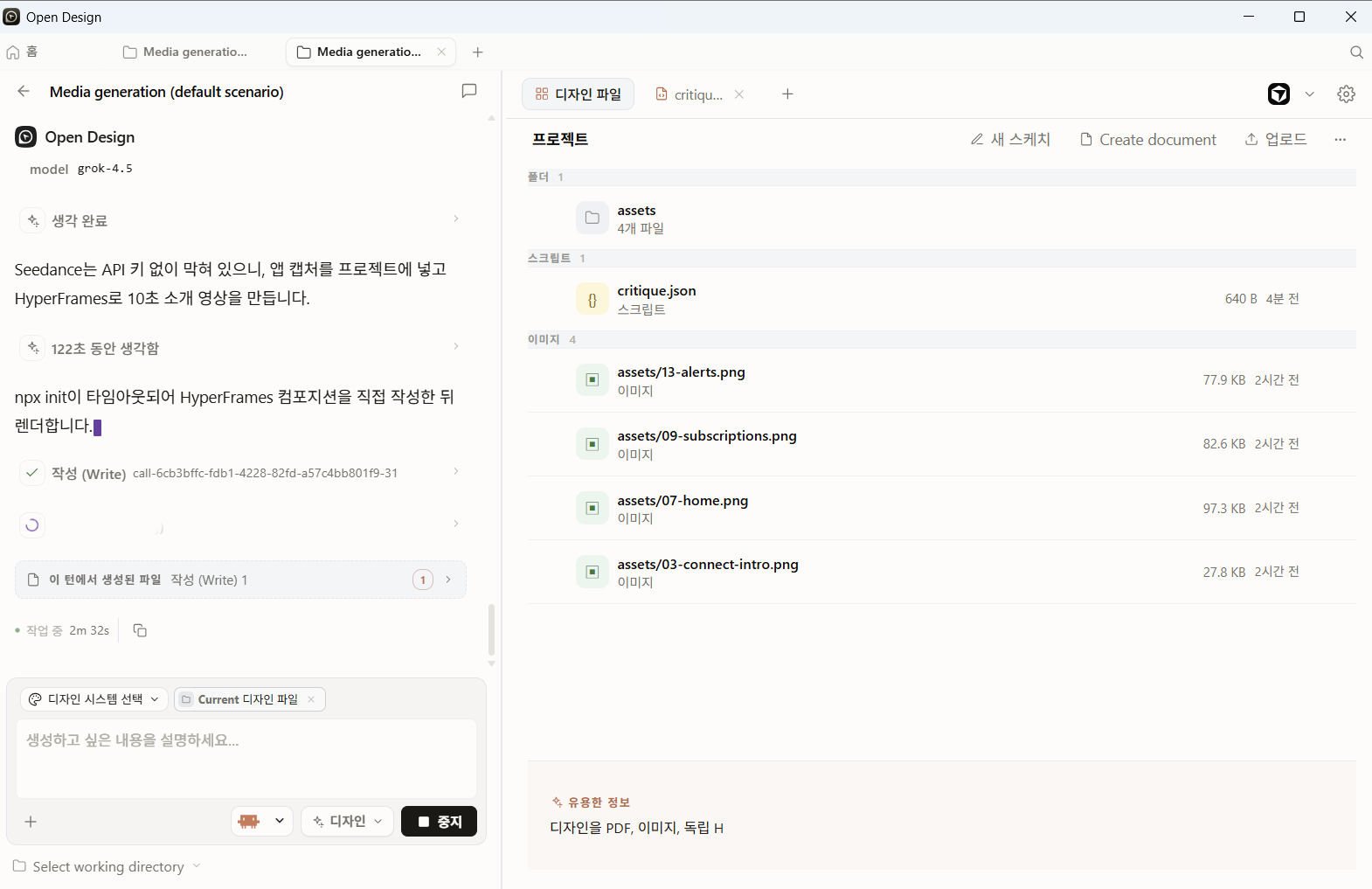Screen dimensions: 1372x889
Task: Expand the 생각 완료 thinking block
Action: click(240, 220)
